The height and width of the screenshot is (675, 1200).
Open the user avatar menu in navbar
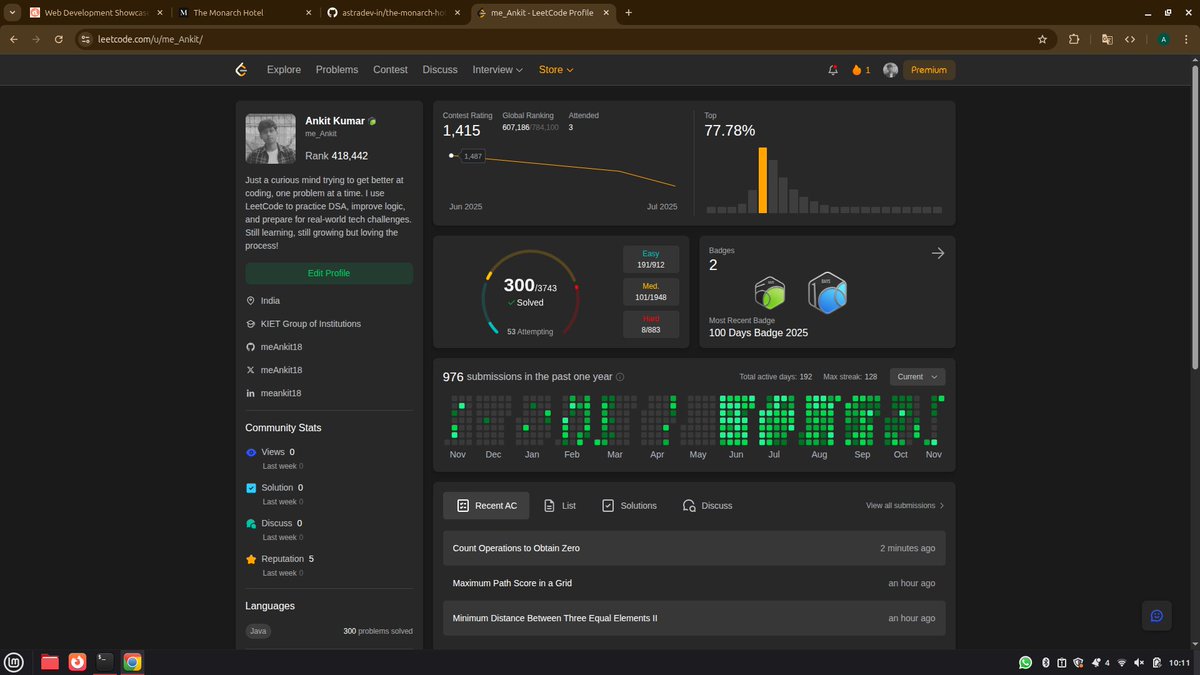pyautogui.click(x=890, y=70)
